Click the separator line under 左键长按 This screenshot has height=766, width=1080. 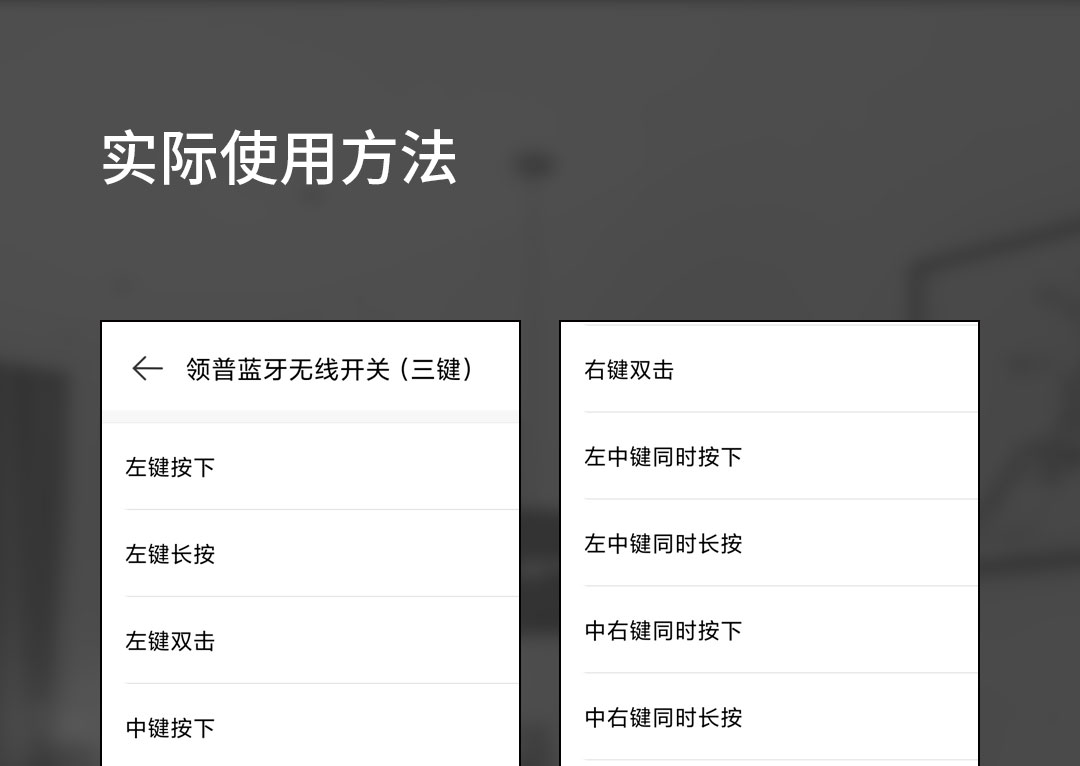pyautogui.click(x=320, y=597)
